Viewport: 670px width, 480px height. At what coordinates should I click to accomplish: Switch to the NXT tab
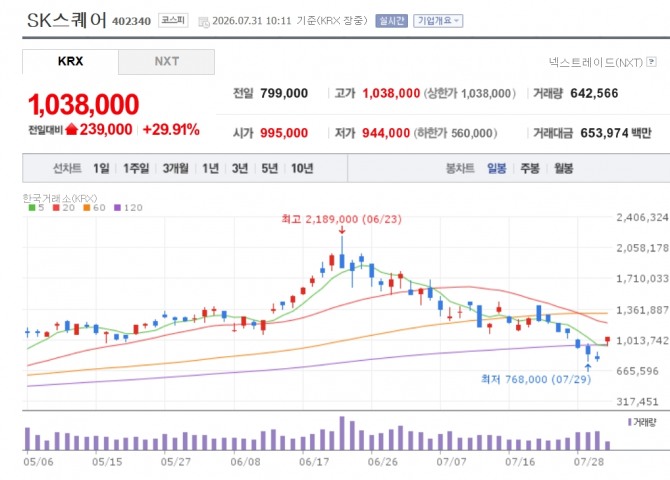pos(167,62)
